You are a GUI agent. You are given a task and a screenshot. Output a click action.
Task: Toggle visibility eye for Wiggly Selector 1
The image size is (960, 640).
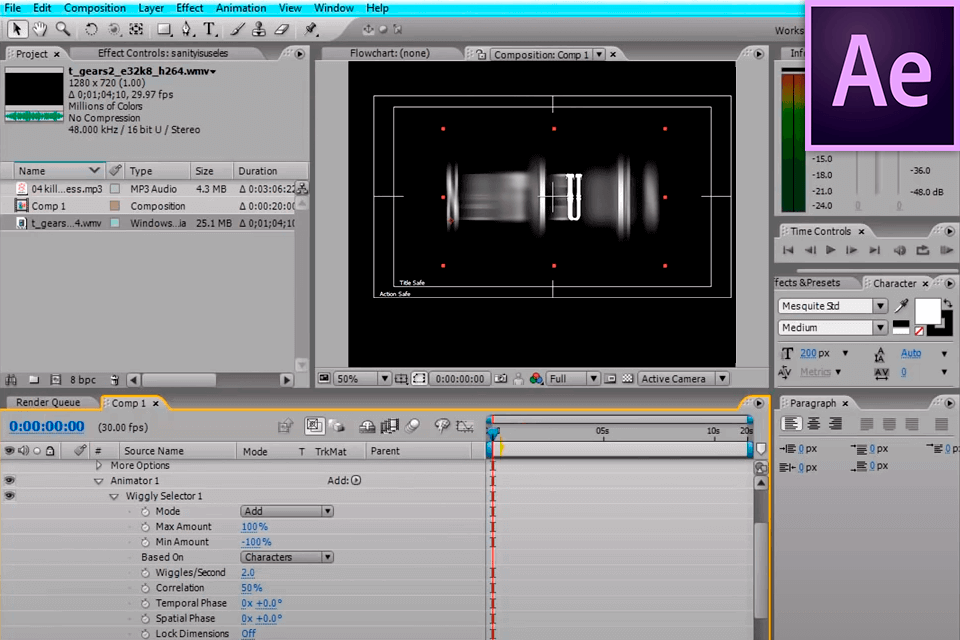tap(10, 496)
